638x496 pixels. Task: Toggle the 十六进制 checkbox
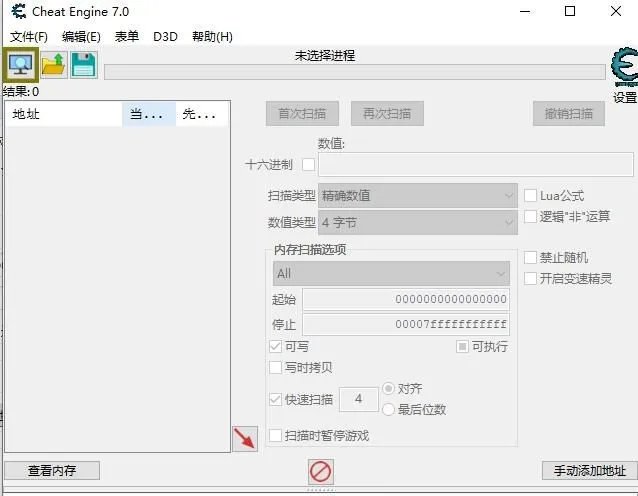[x=308, y=165]
